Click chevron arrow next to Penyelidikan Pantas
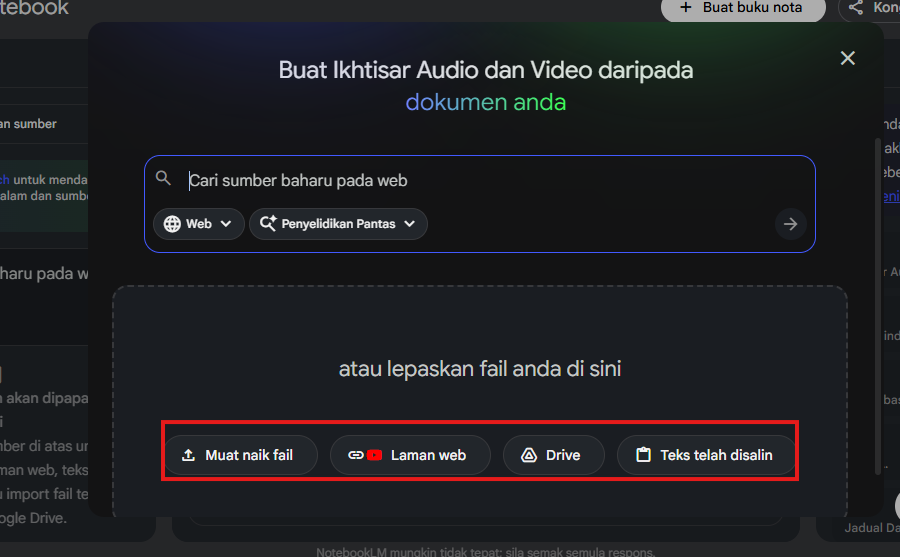This screenshot has height=557, width=900. coord(410,224)
